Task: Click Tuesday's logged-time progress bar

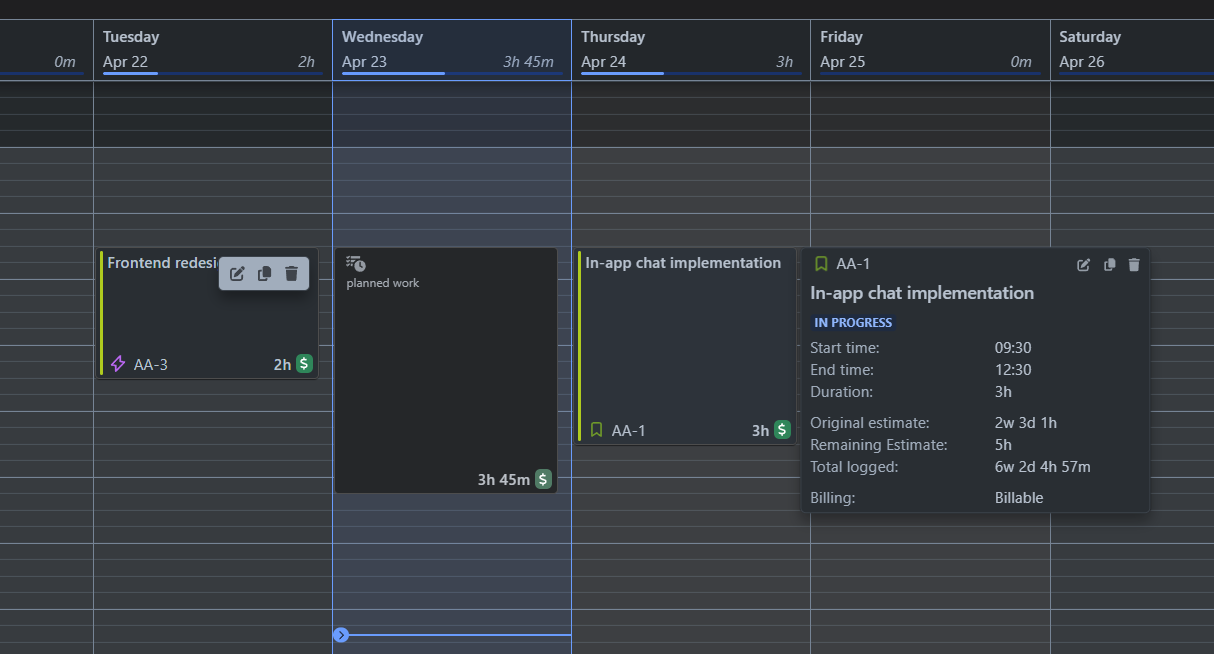Action: tap(212, 73)
